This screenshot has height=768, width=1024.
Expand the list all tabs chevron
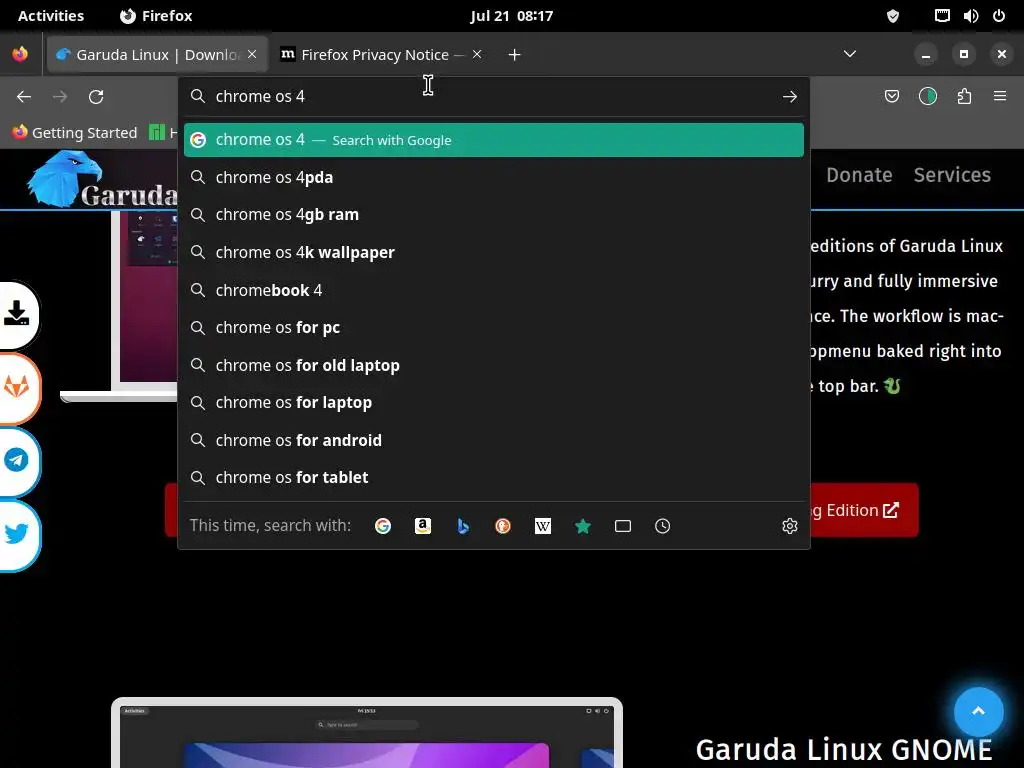click(x=850, y=54)
